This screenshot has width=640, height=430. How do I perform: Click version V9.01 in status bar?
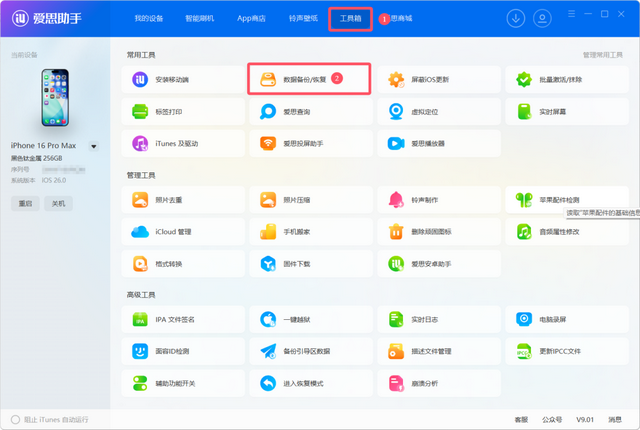click(x=584, y=419)
